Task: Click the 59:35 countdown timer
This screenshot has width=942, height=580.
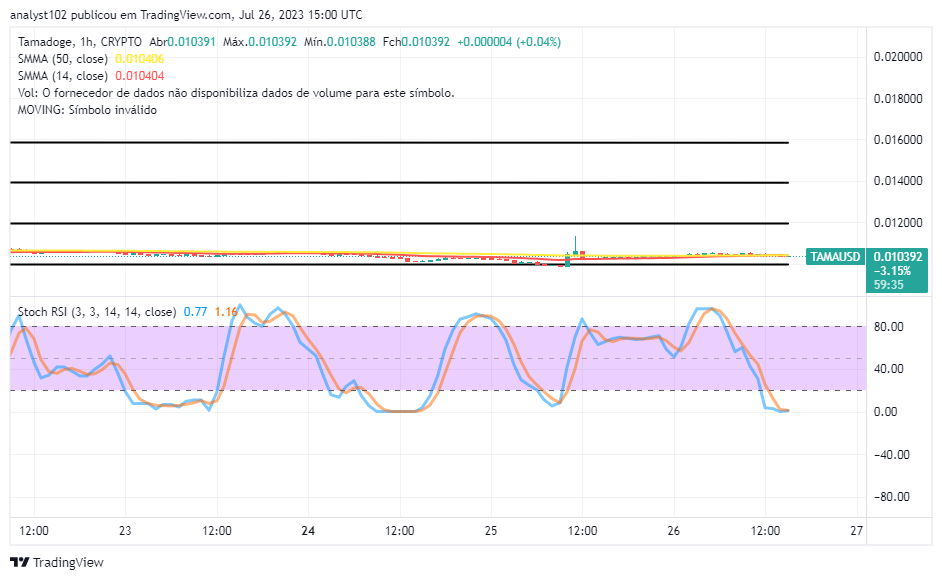Action: point(889,285)
